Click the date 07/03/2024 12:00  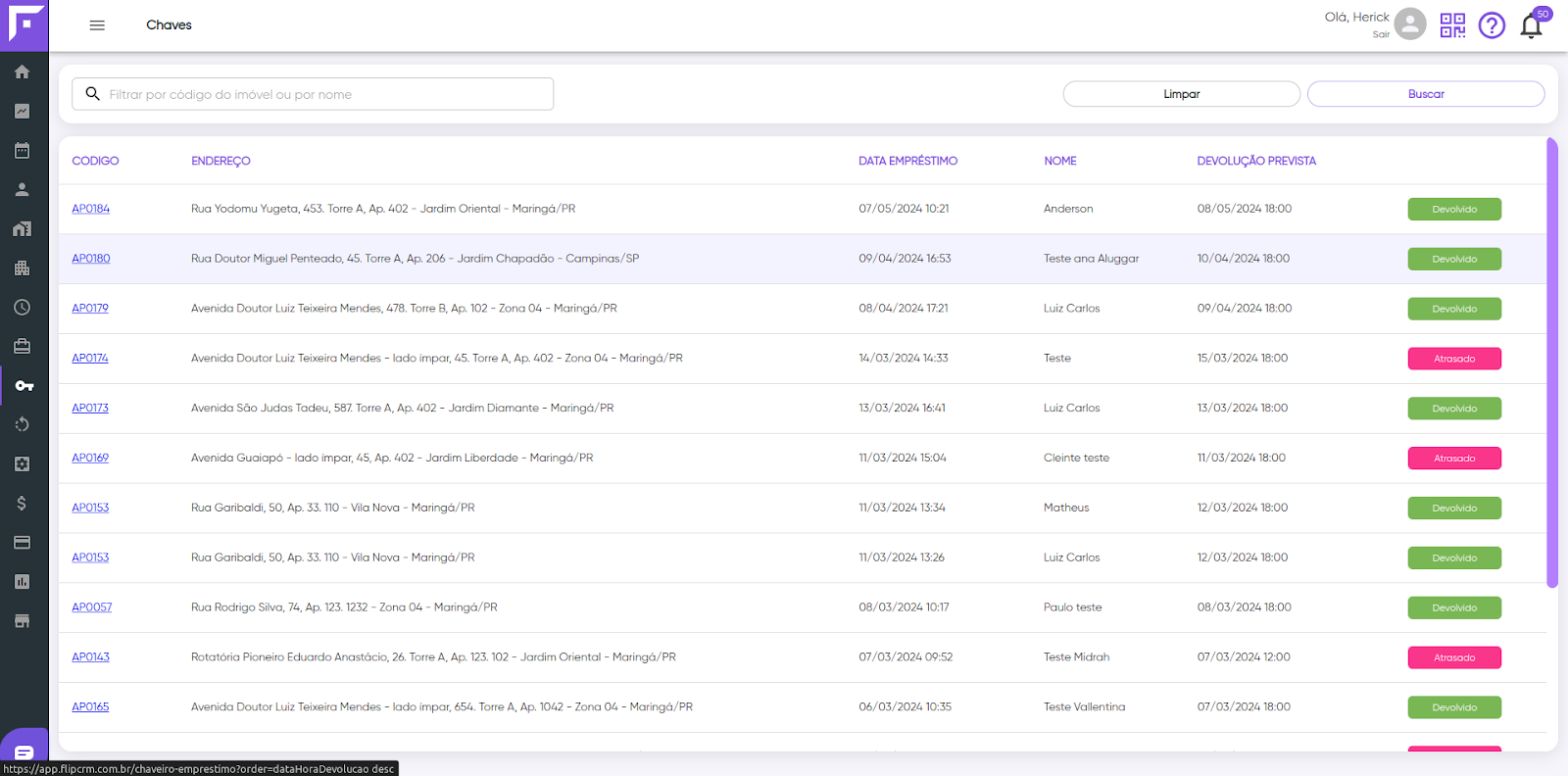[x=1244, y=657]
